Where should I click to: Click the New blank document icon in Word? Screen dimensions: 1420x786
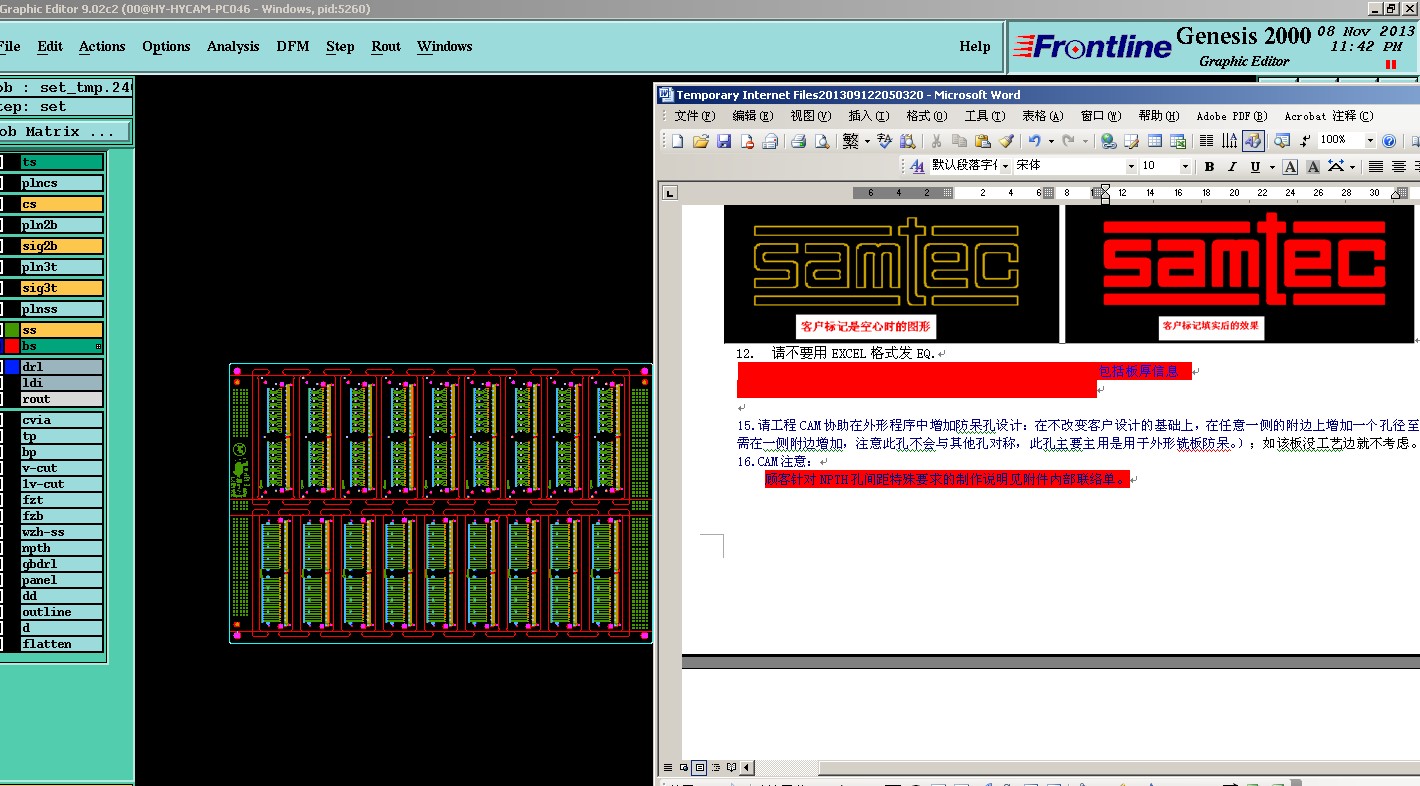tap(677, 141)
